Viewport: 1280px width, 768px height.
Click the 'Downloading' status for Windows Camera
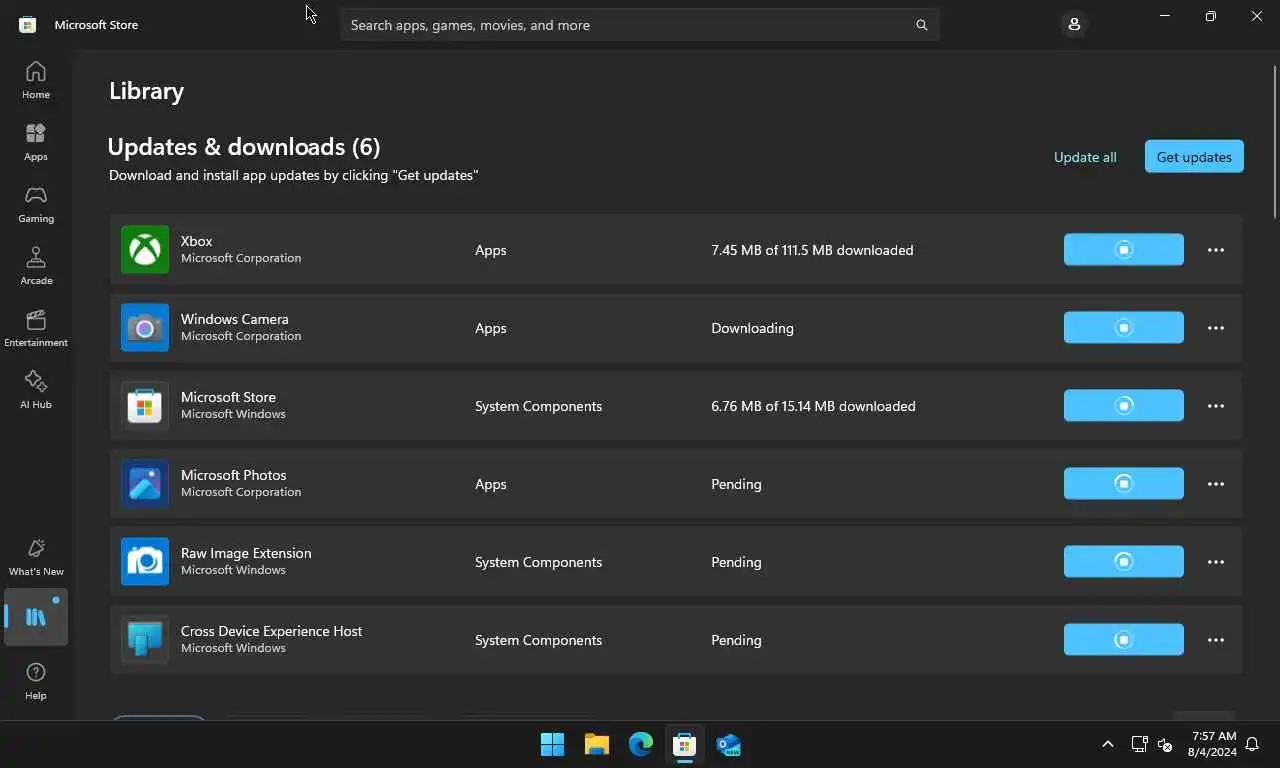752,328
